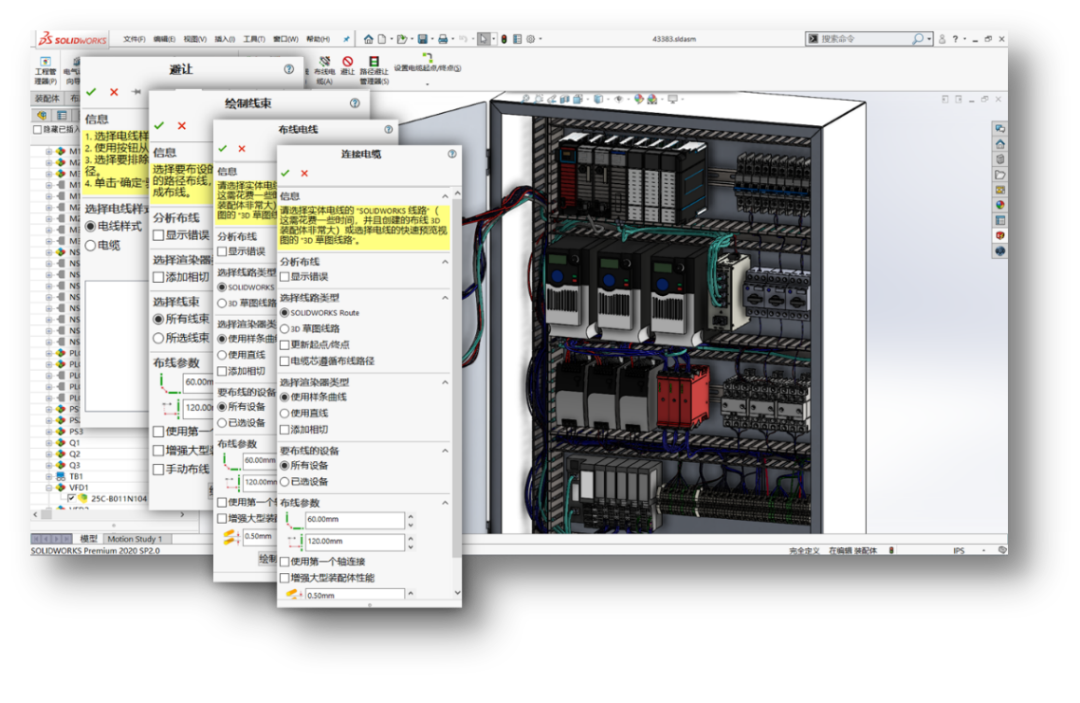Open the 工具(T) menu
The image size is (1080, 703).
(253, 39)
